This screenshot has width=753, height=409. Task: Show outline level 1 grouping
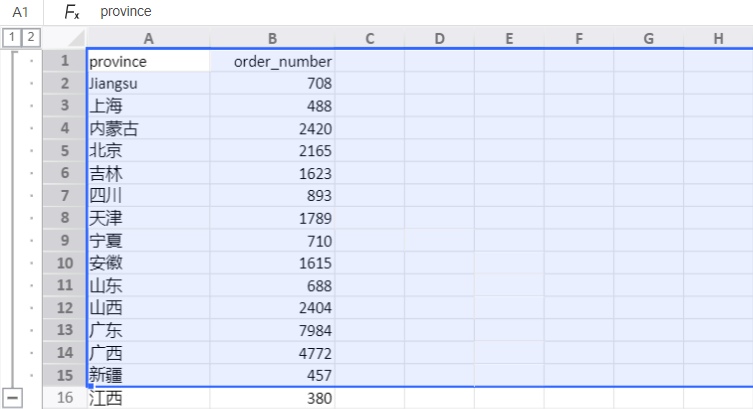click(x=11, y=38)
